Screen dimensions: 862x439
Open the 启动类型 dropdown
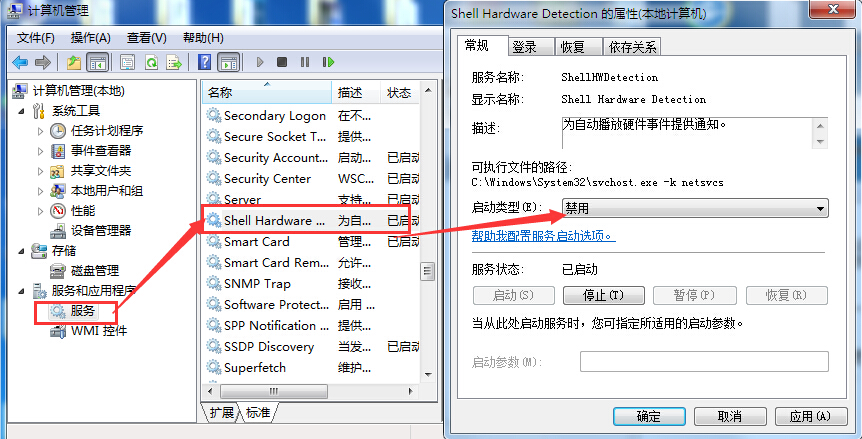[695, 208]
